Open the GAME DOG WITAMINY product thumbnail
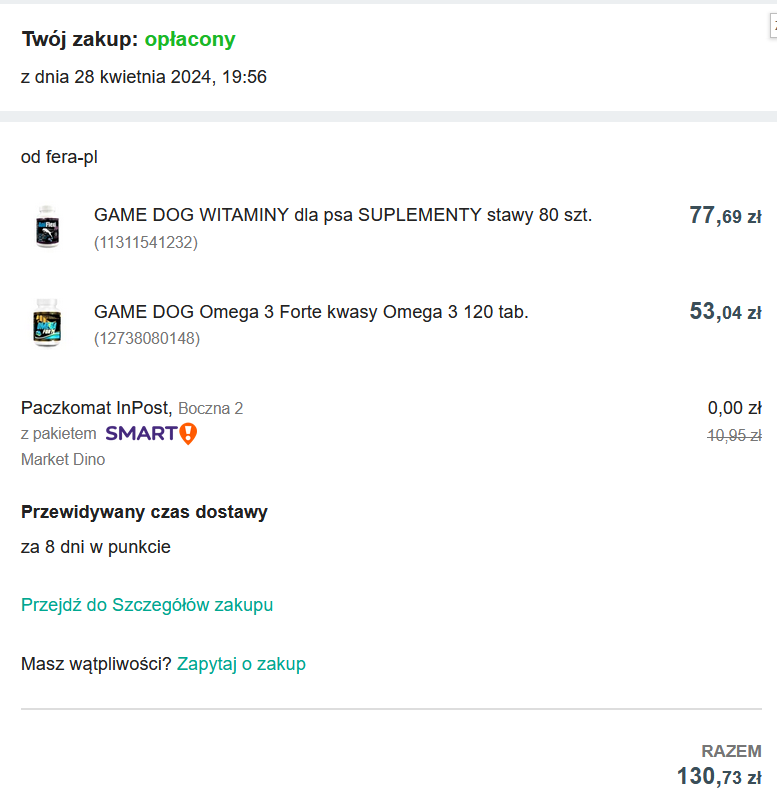Viewport: 777px width, 792px height. coord(47,226)
